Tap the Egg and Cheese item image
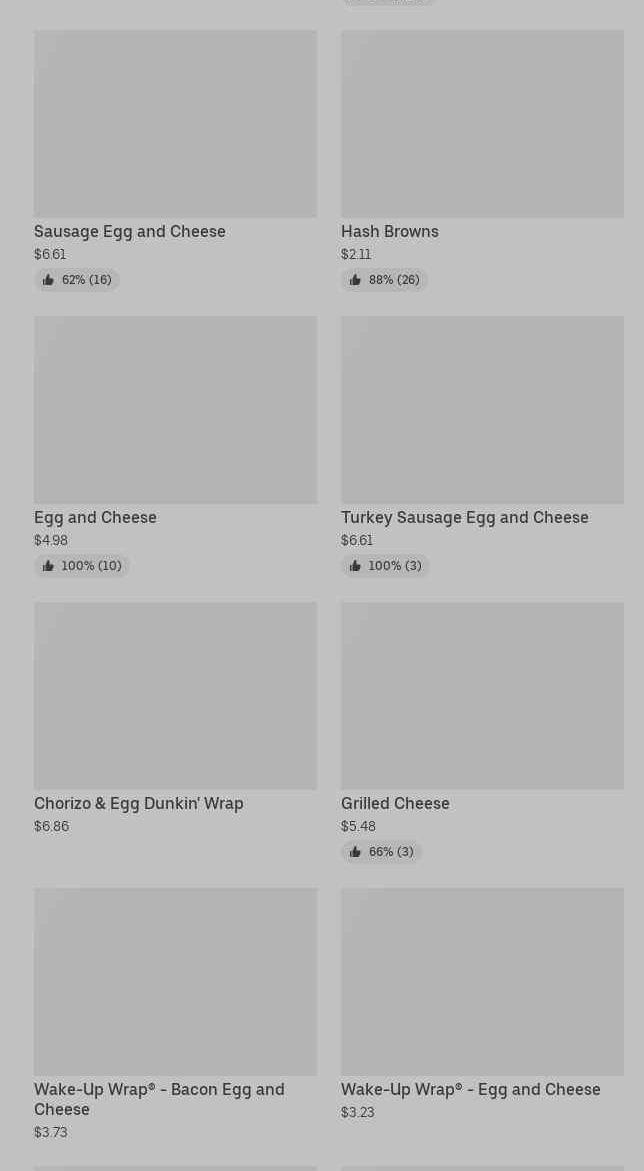Viewport: 644px width, 1171px height. tap(175, 409)
